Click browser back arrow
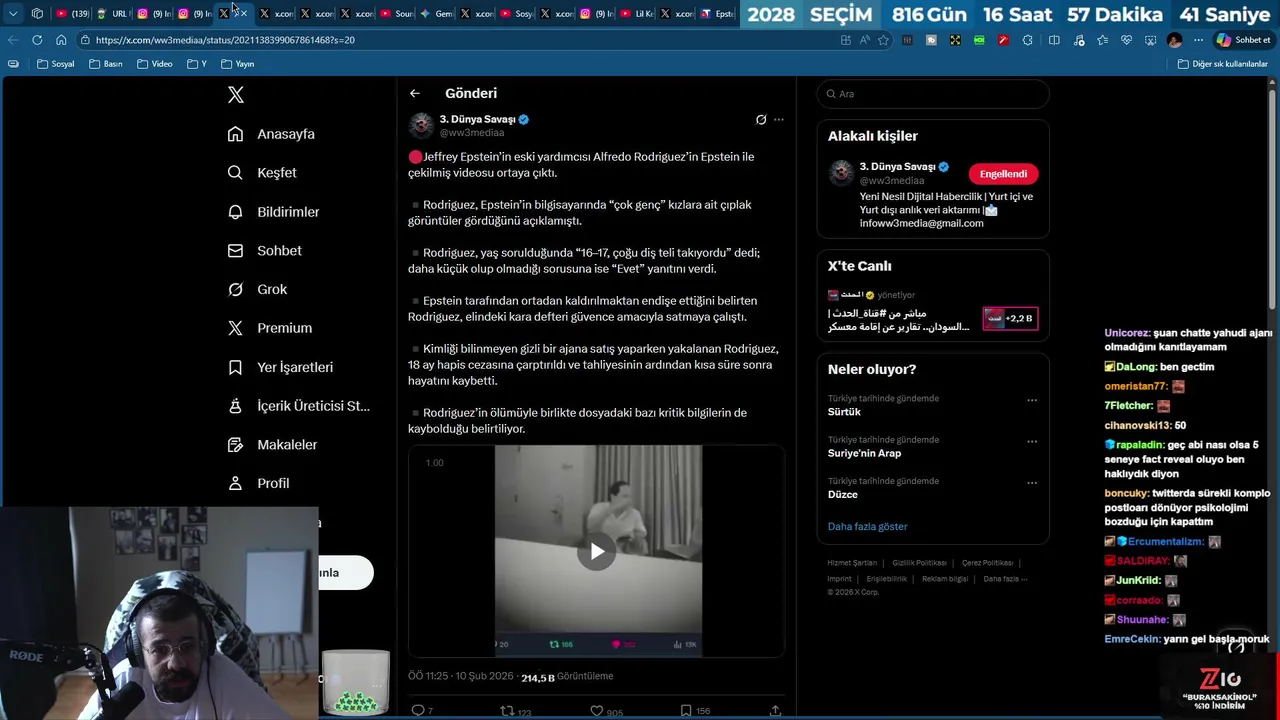 coord(13,40)
